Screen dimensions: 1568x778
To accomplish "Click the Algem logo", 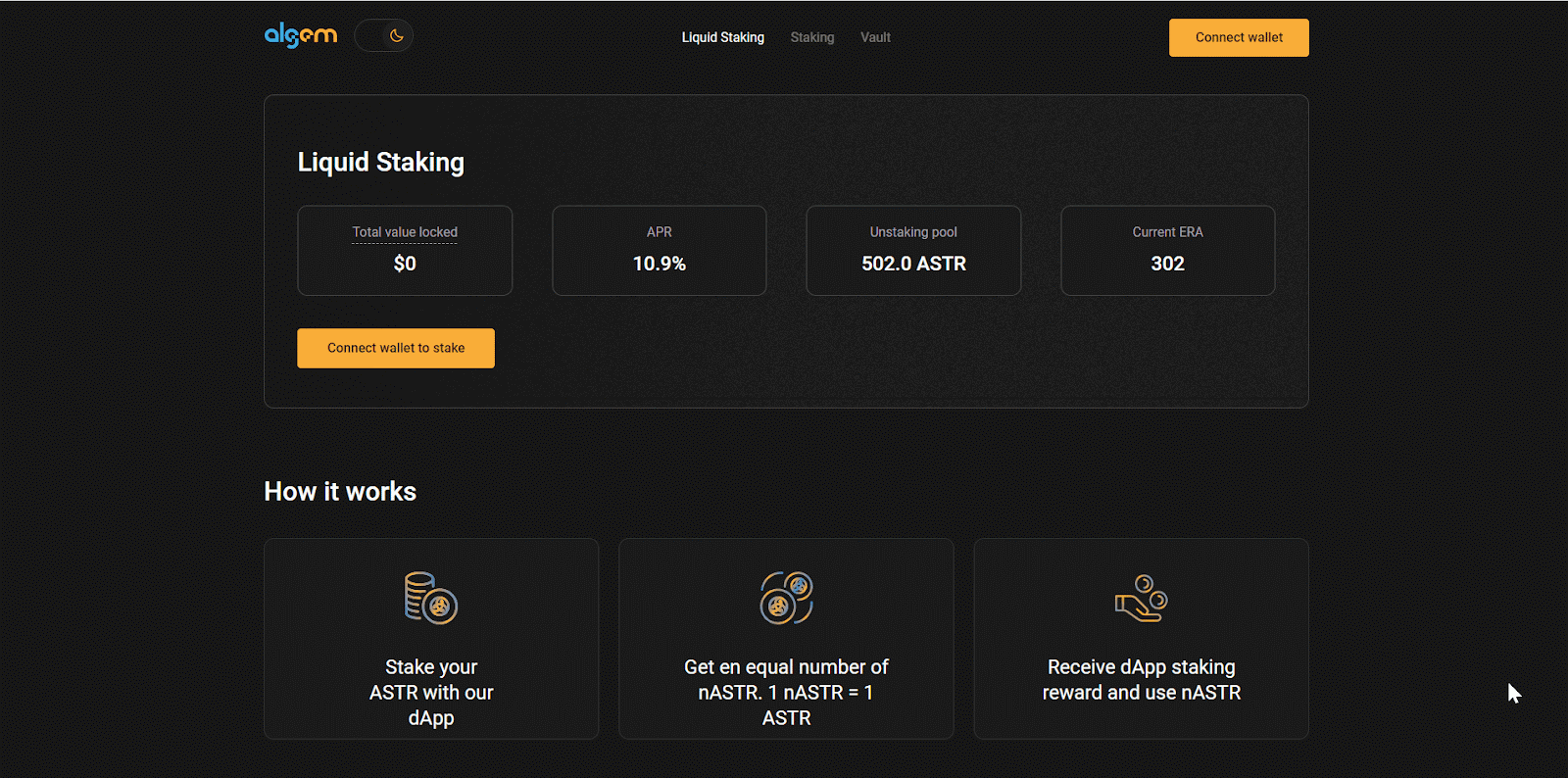I will coord(301,36).
